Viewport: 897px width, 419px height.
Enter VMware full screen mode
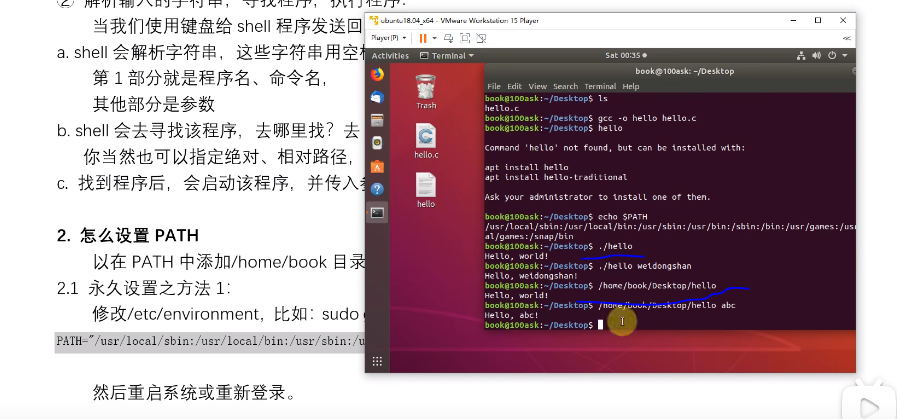tap(465, 38)
